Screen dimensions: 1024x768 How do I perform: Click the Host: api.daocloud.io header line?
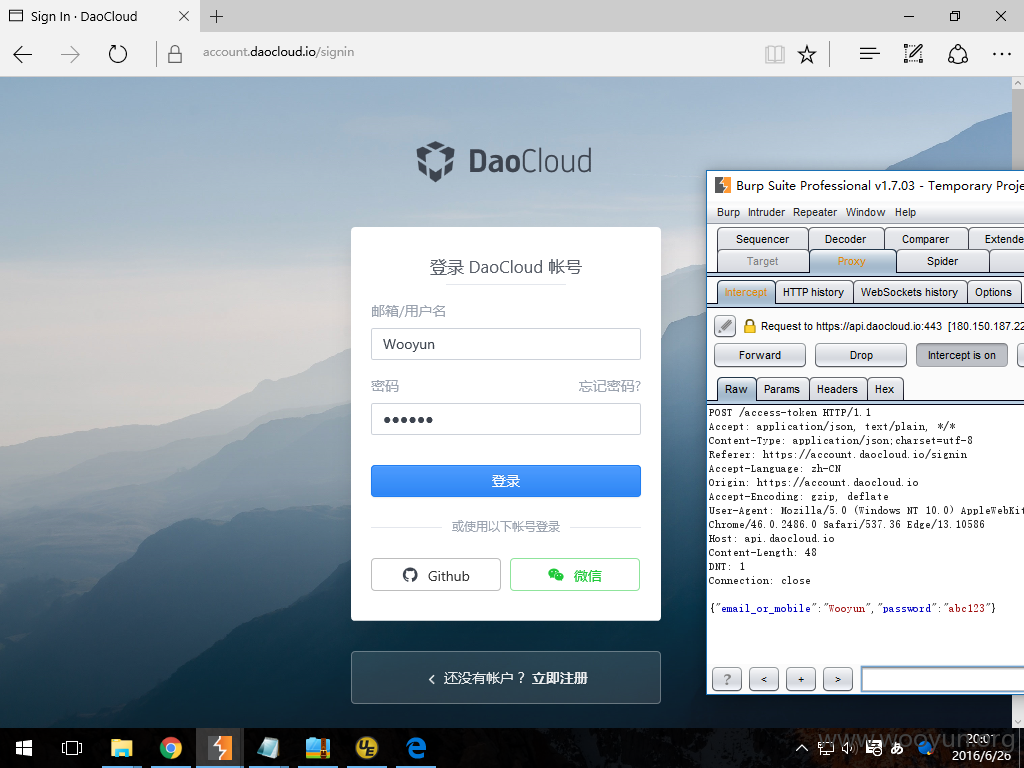coord(771,539)
